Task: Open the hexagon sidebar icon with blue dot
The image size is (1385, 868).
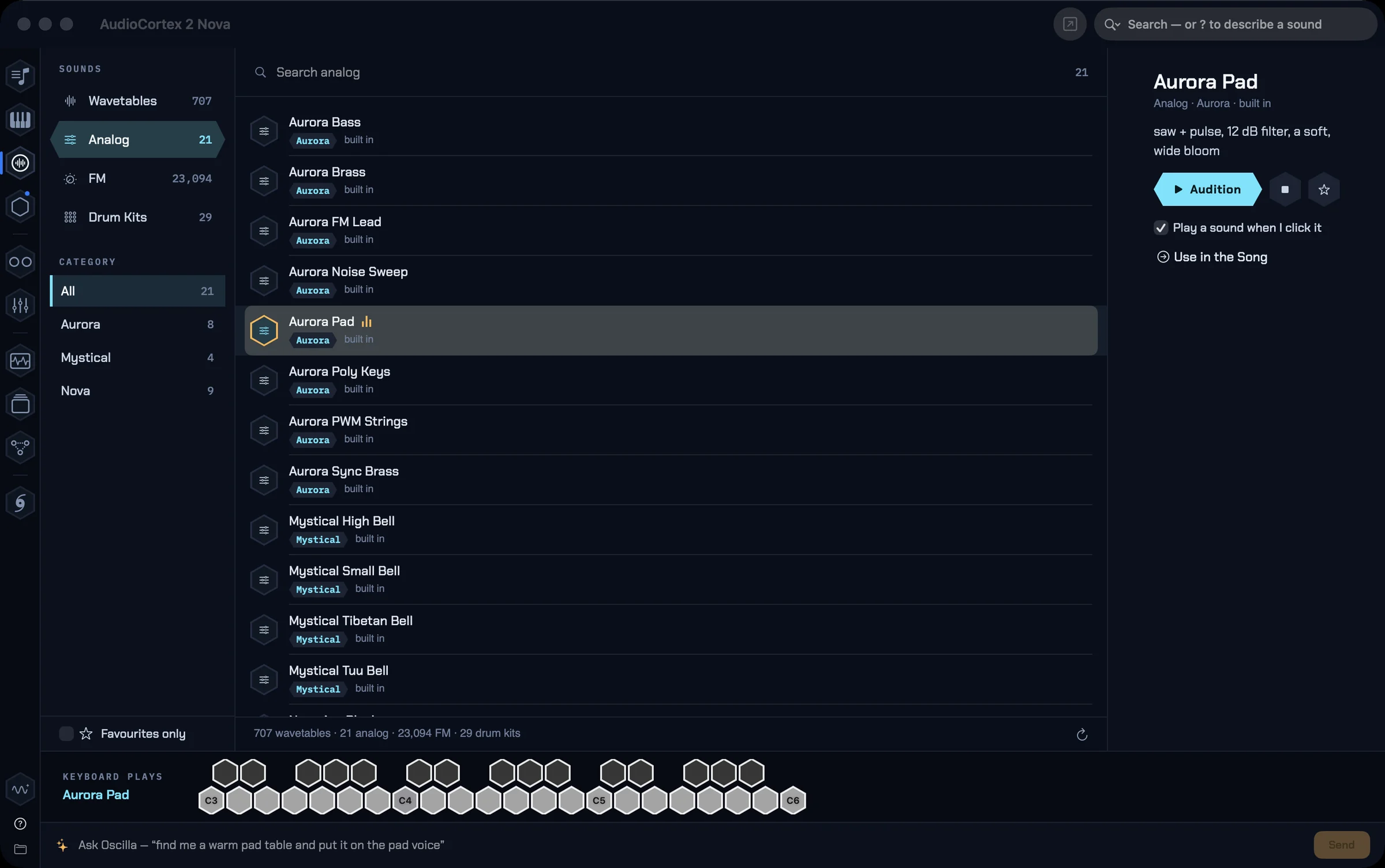Action: [x=20, y=207]
